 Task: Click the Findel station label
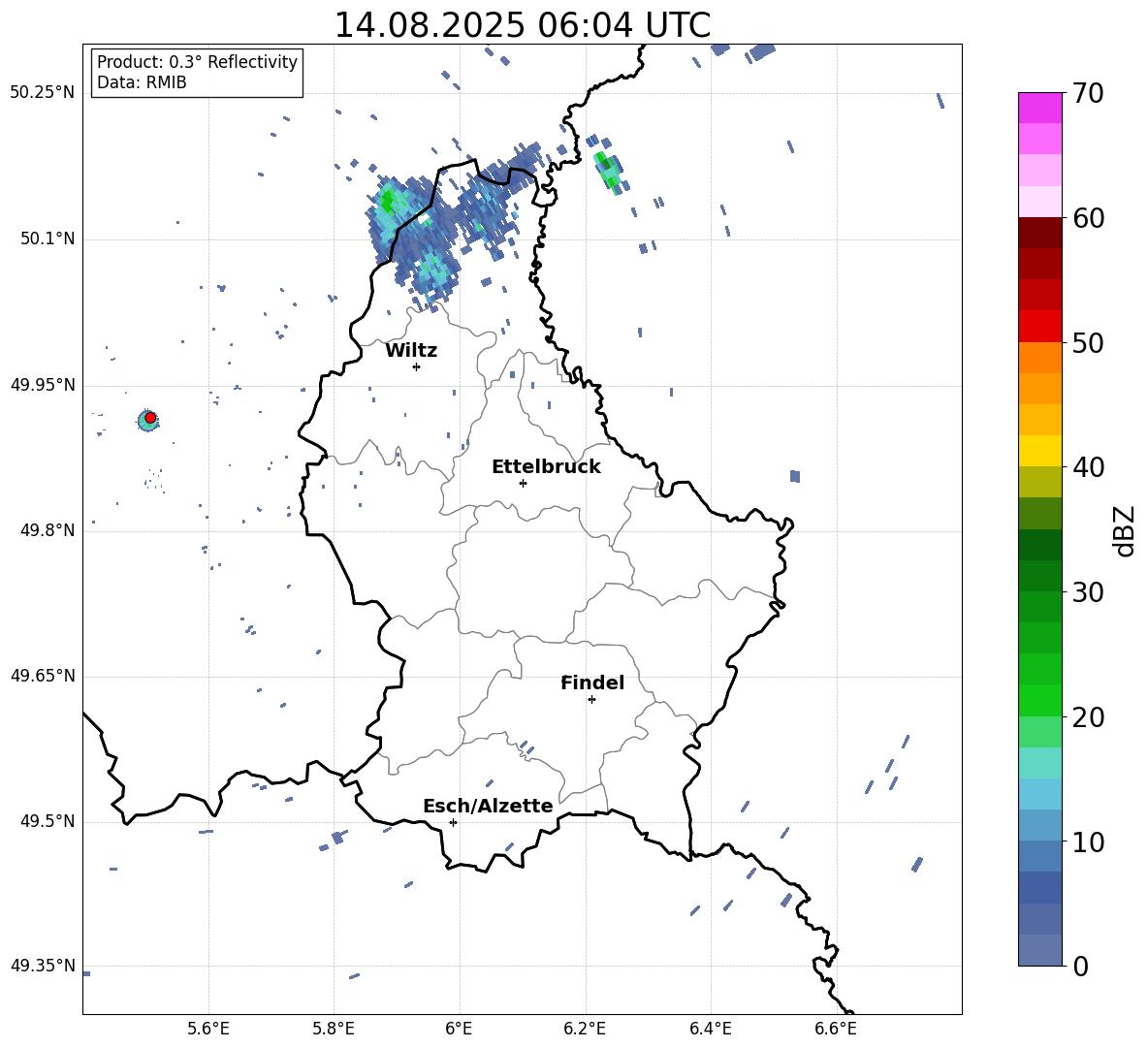pyautogui.click(x=592, y=683)
